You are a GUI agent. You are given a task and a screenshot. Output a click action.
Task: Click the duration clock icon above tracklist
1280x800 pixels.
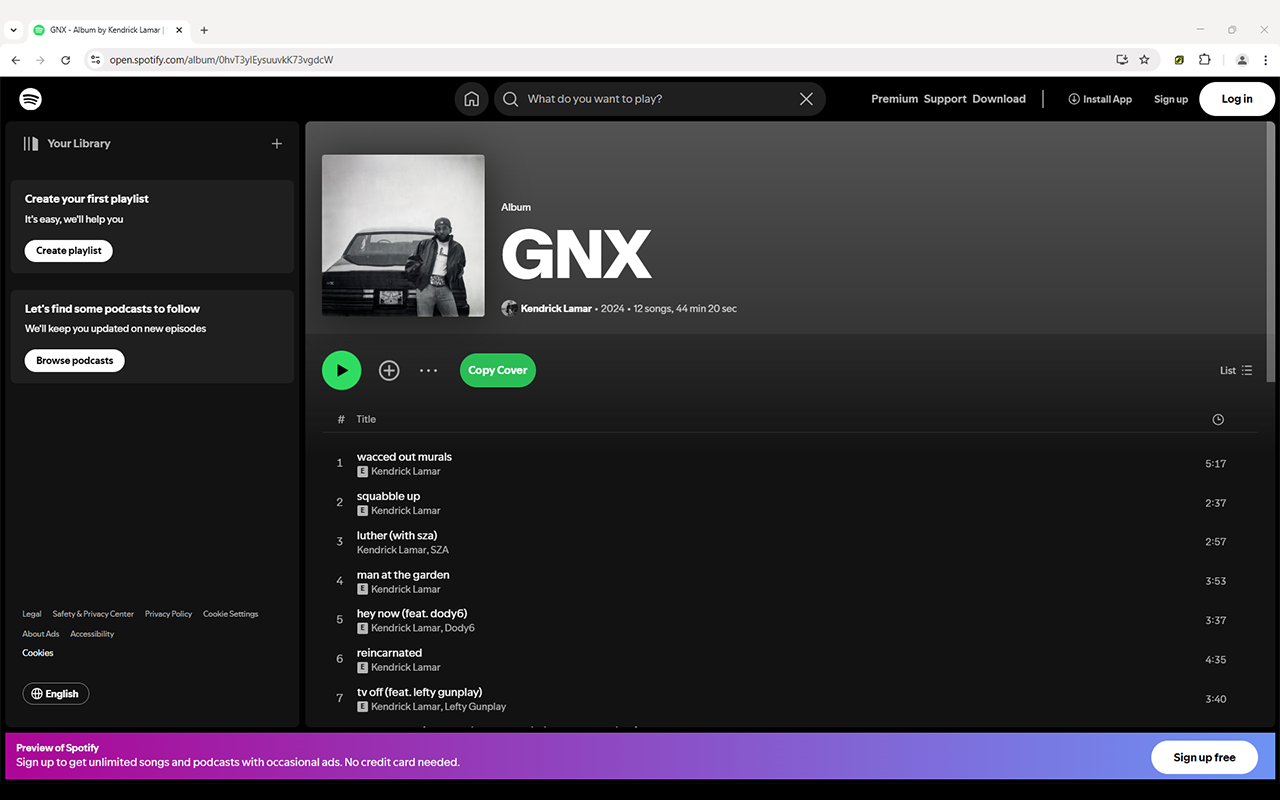click(1218, 419)
